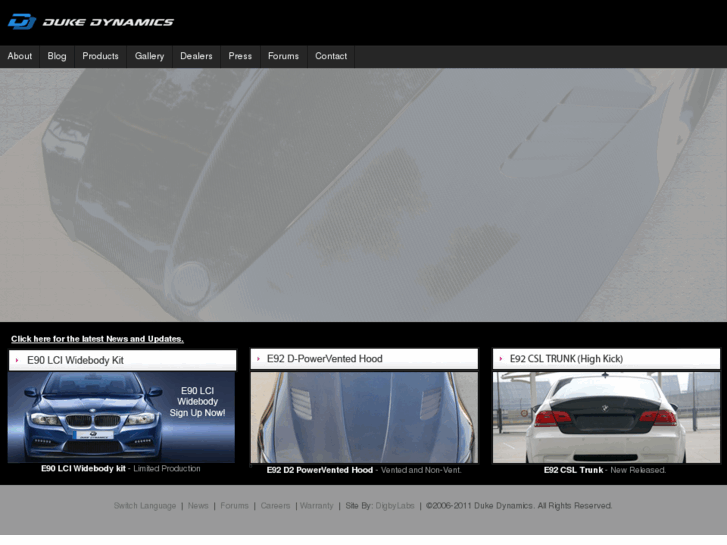The height and width of the screenshot is (545, 727).
Task: Click the carbon hood hero banner image
Action: [x=364, y=195]
